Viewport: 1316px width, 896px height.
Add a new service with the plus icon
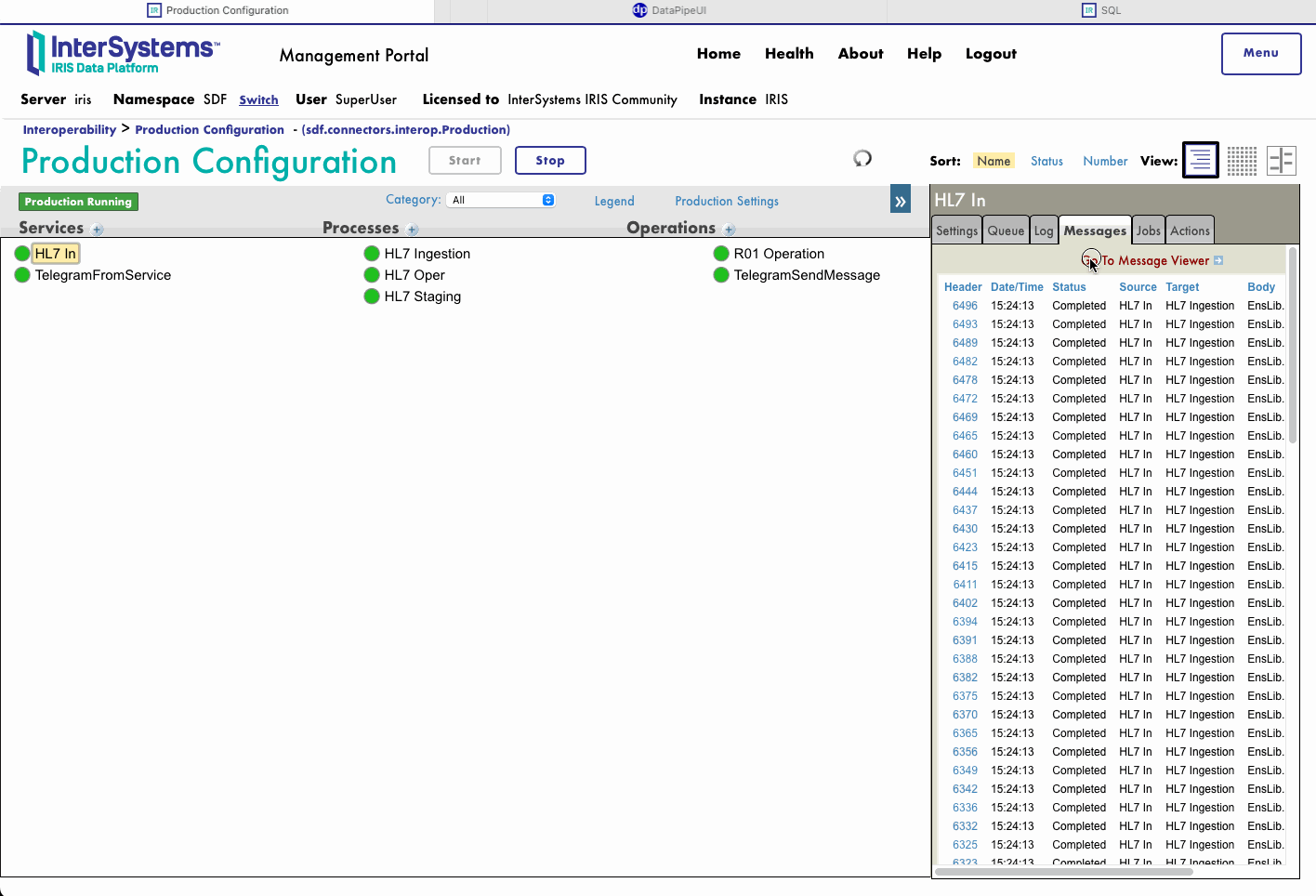point(98,230)
